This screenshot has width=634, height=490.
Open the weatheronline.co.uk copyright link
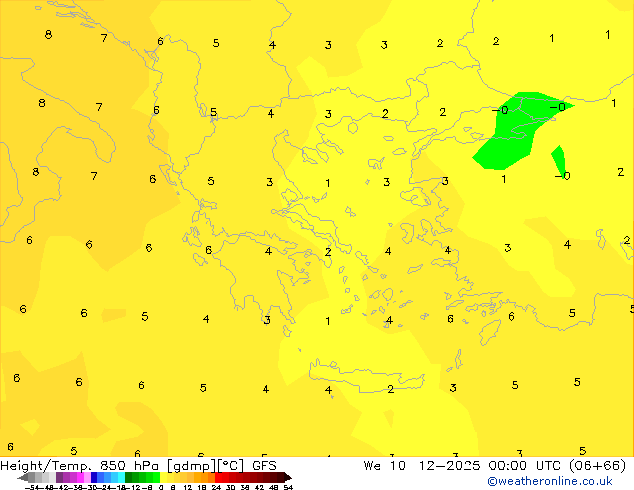tap(549, 481)
